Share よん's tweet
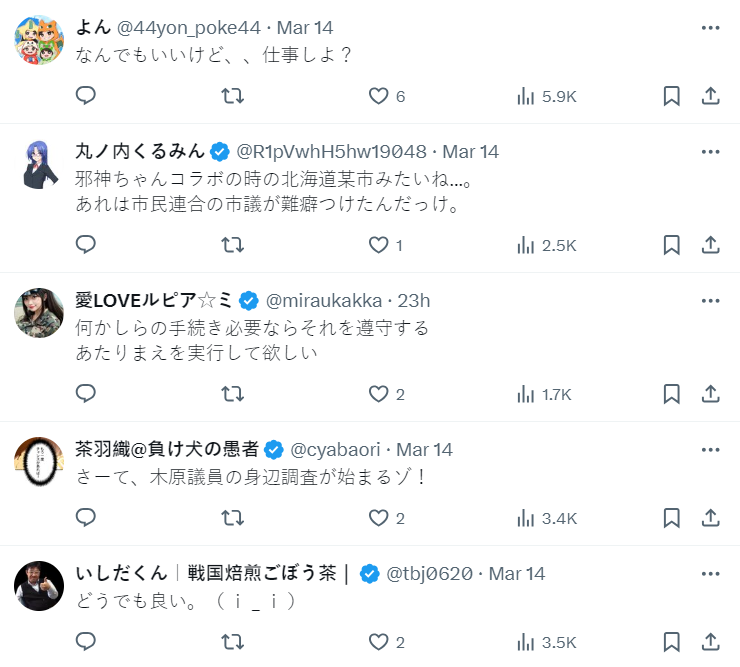740x667 pixels. (x=711, y=96)
